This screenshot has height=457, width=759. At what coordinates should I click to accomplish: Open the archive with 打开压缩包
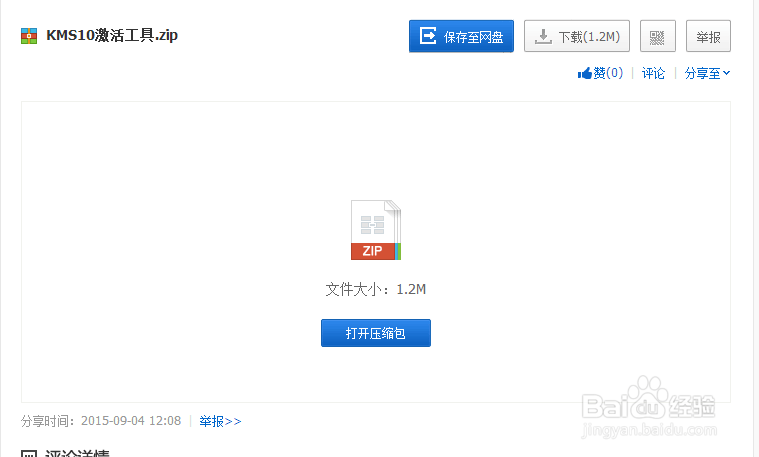(376, 333)
